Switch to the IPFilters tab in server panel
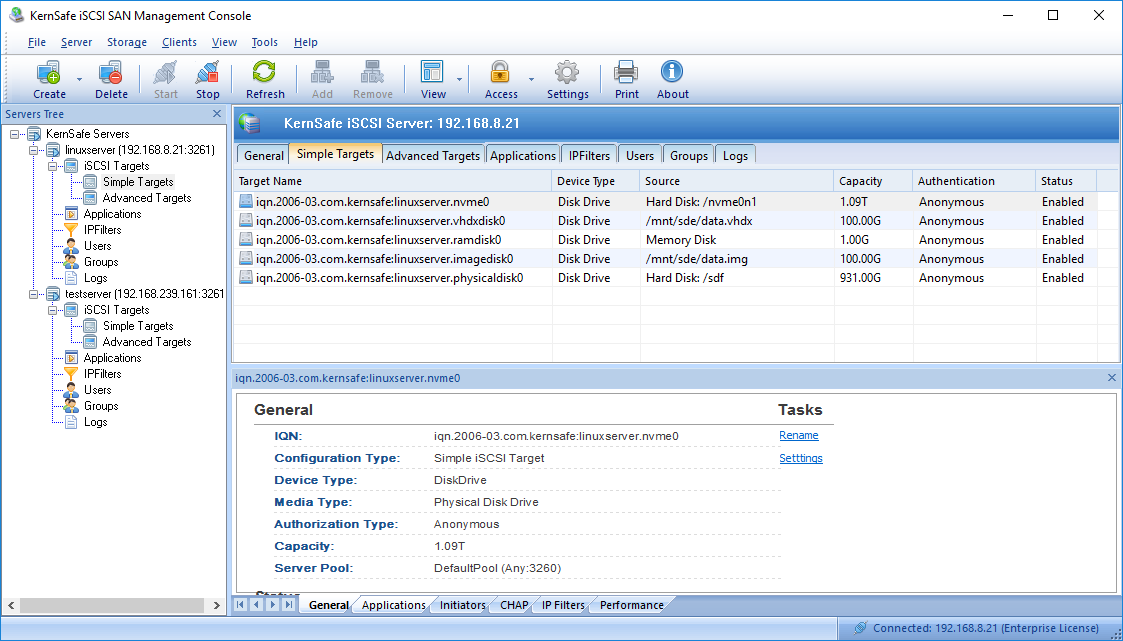The image size is (1123, 641). pos(589,155)
